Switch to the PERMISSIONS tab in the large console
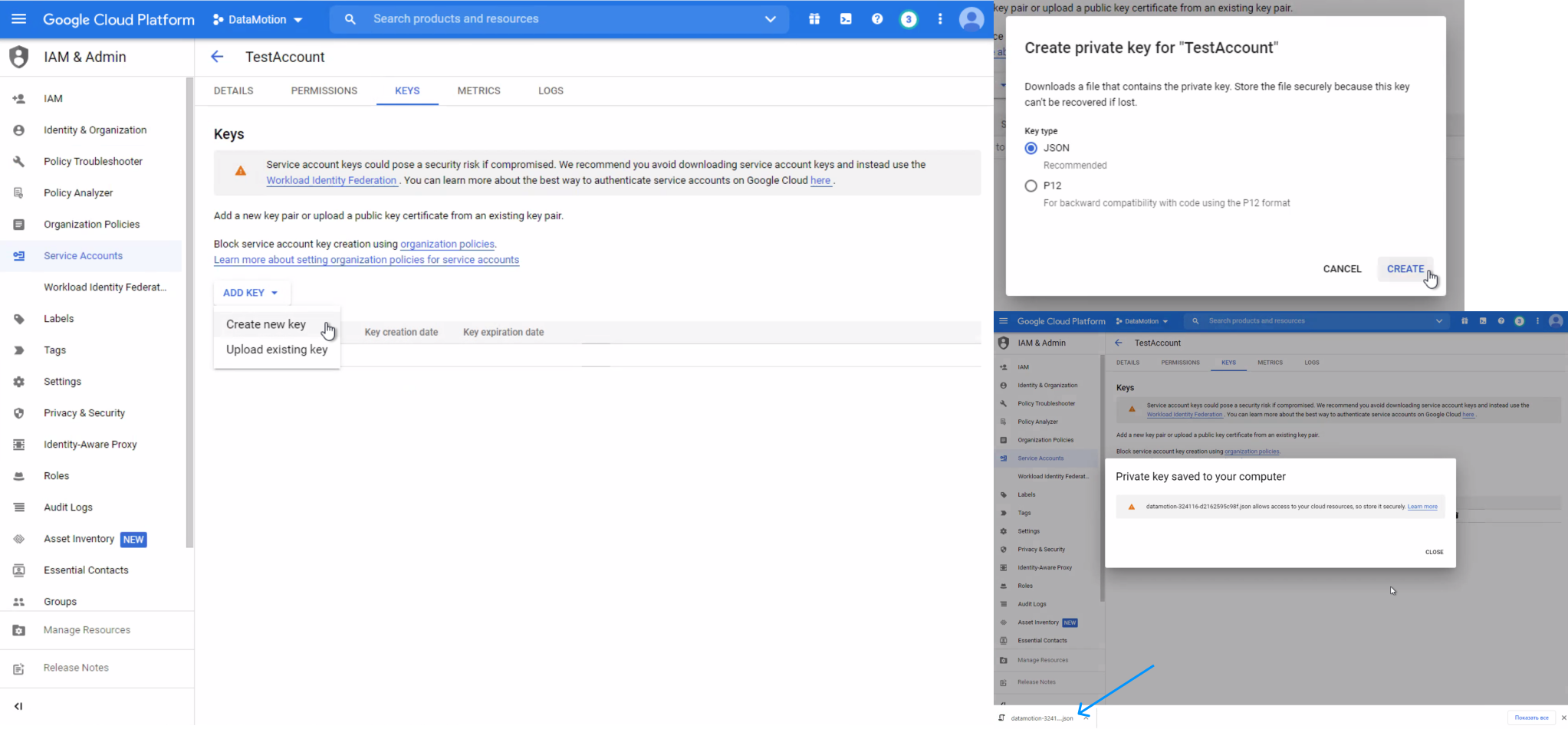 coord(324,90)
